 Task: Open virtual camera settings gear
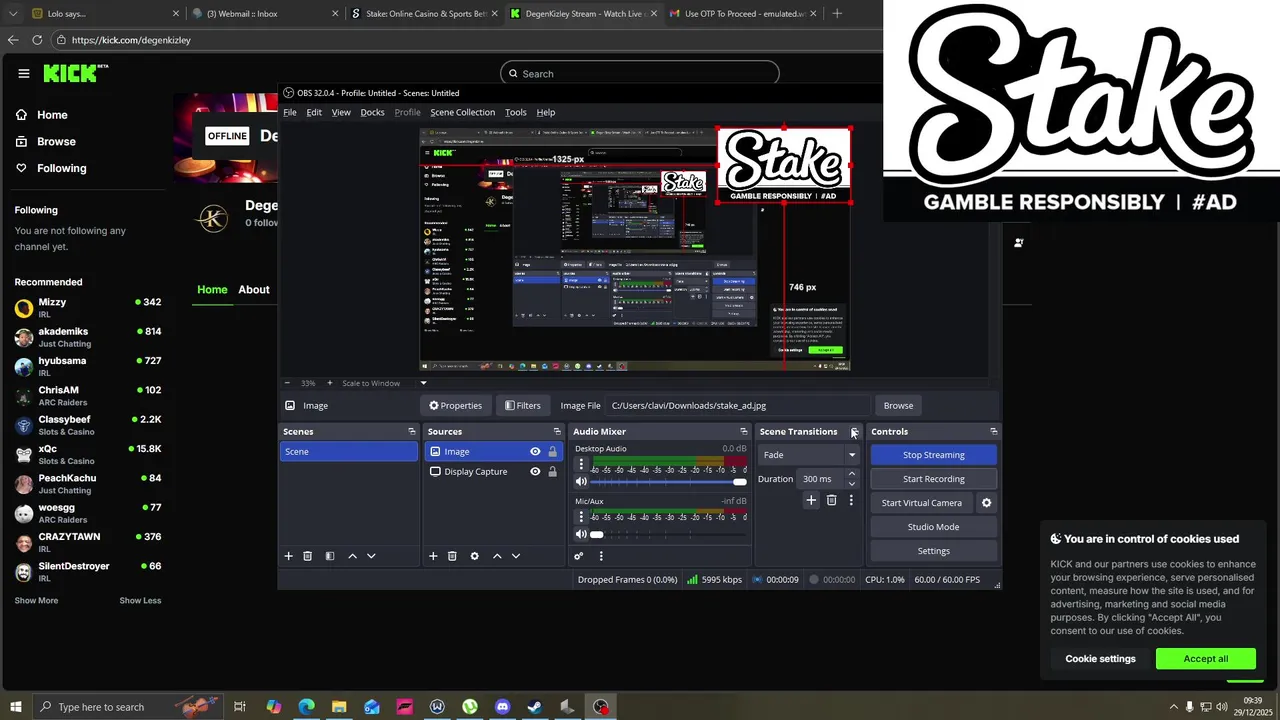(986, 503)
